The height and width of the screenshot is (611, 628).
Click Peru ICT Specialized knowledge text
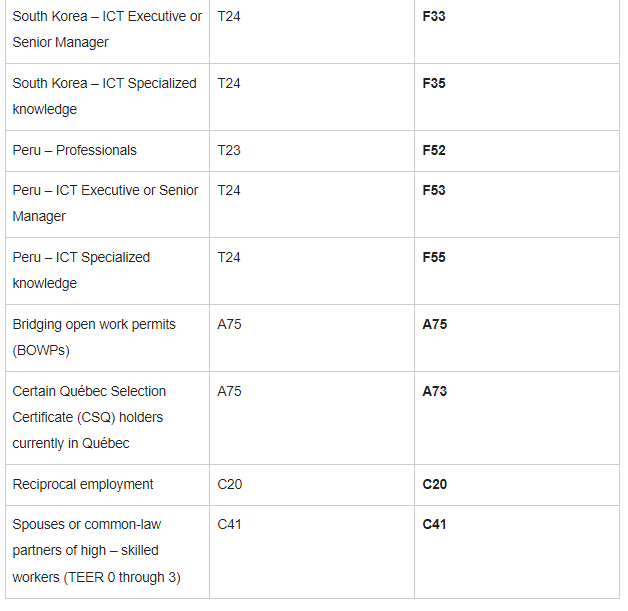pyautogui.click(x=81, y=270)
